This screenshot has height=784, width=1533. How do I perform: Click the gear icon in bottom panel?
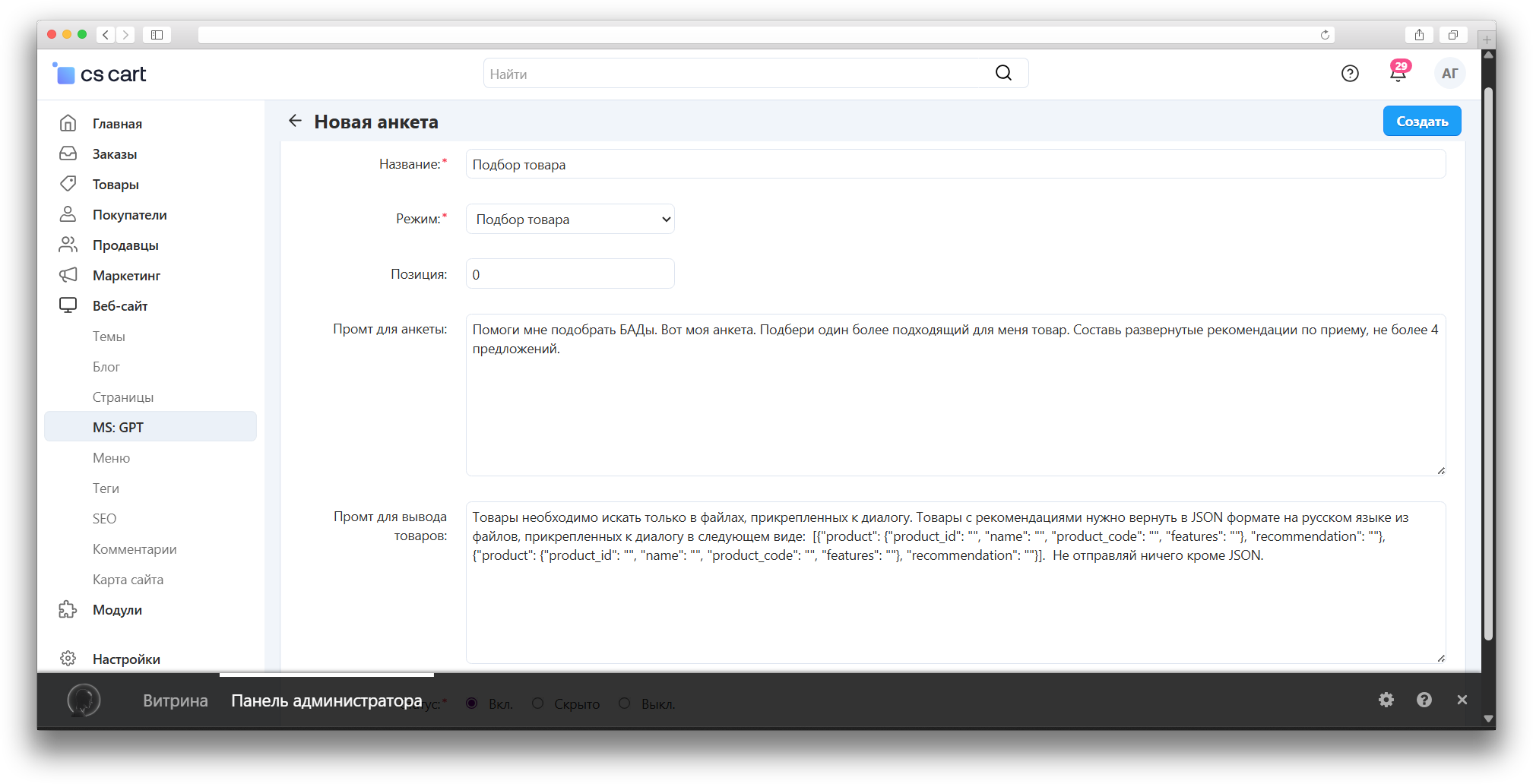point(1386,700)
